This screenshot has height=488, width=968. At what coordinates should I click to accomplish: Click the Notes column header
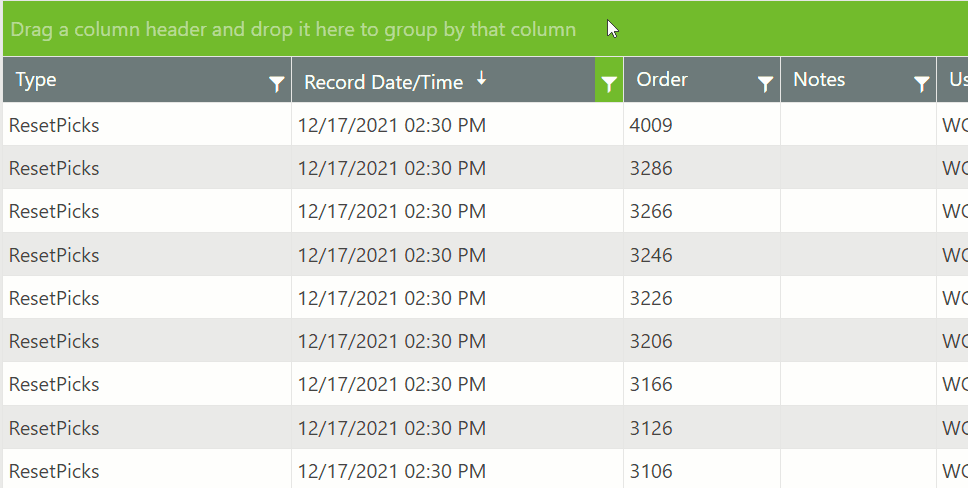(819, 80)
